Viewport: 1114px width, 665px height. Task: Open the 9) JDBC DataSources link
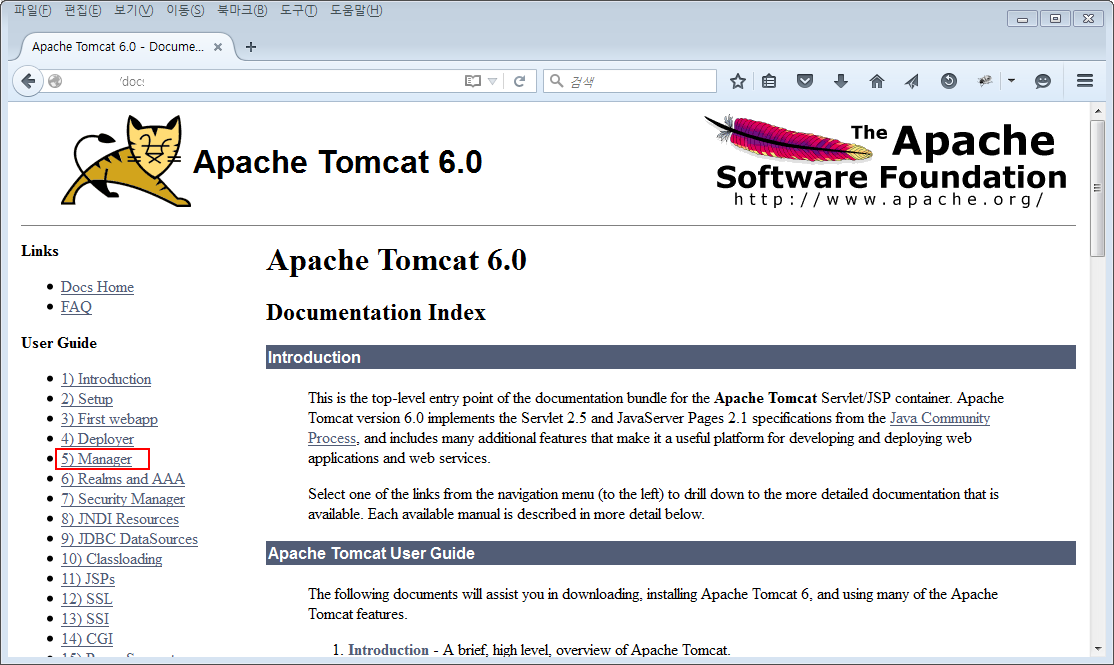click(x=129, y=539)
